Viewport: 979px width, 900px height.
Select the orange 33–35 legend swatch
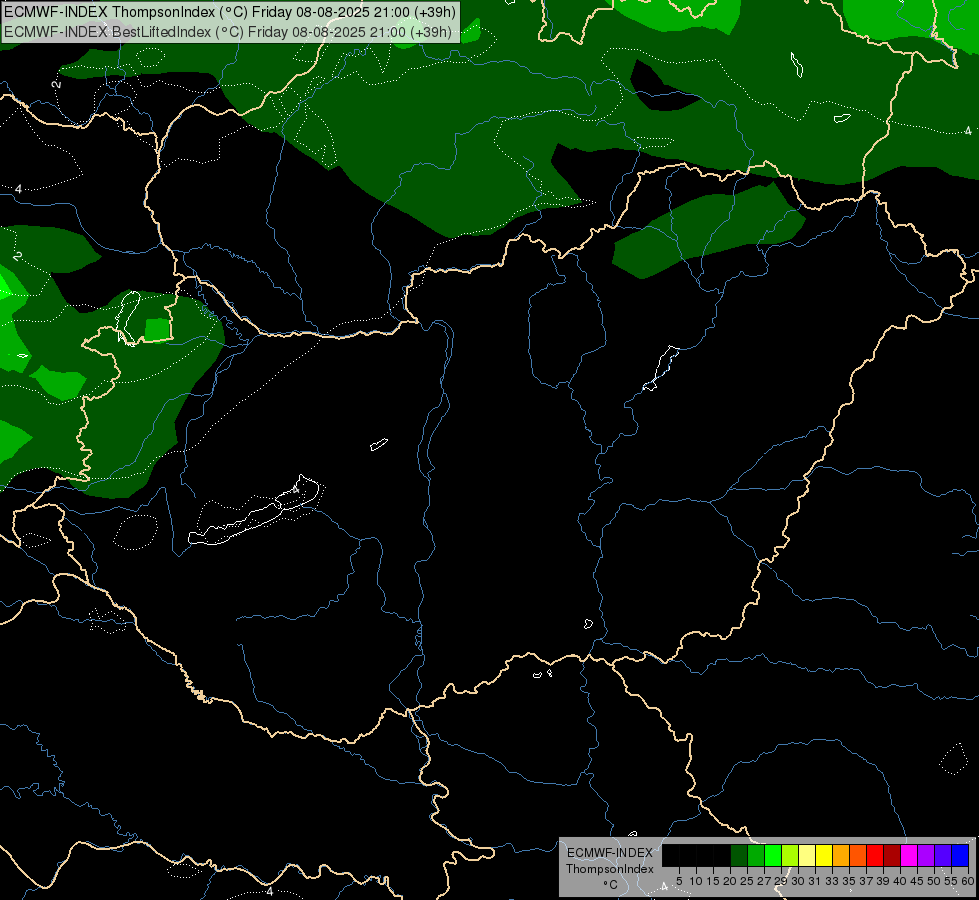[x=841, y=856]
